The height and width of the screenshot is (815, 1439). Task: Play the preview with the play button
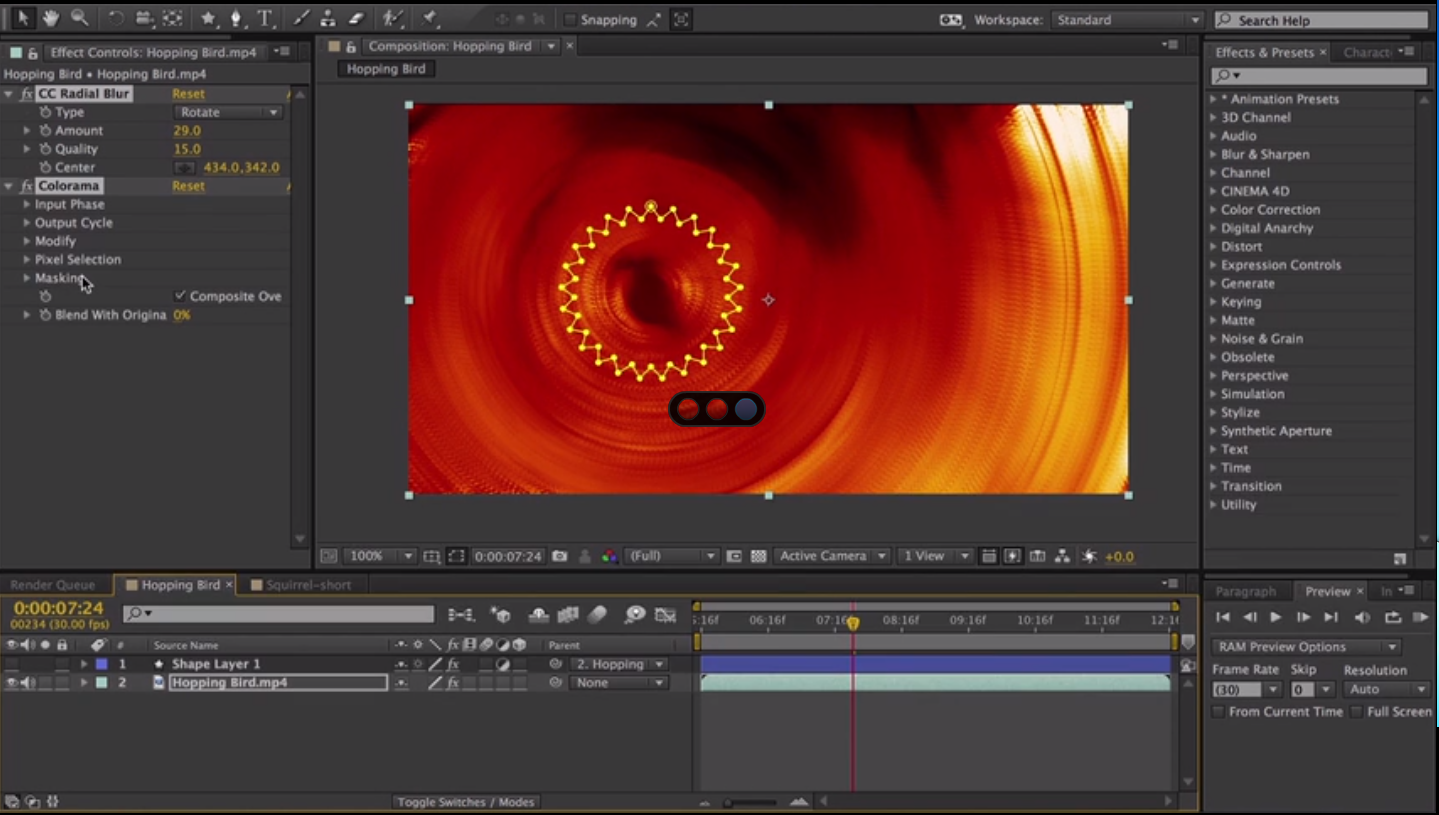click(x=1275, y=618)
